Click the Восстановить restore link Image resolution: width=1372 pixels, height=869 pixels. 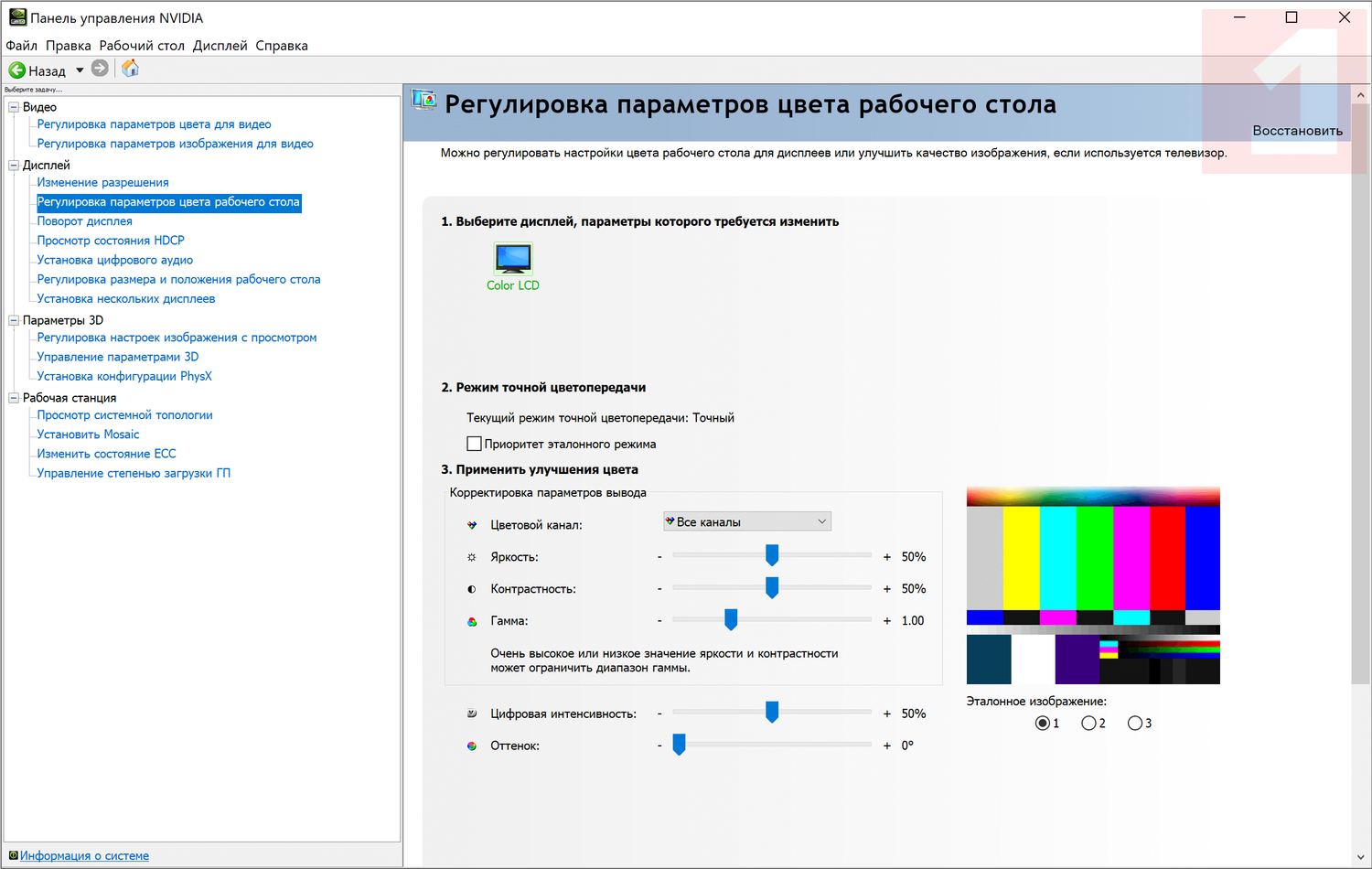(1297, 131)
